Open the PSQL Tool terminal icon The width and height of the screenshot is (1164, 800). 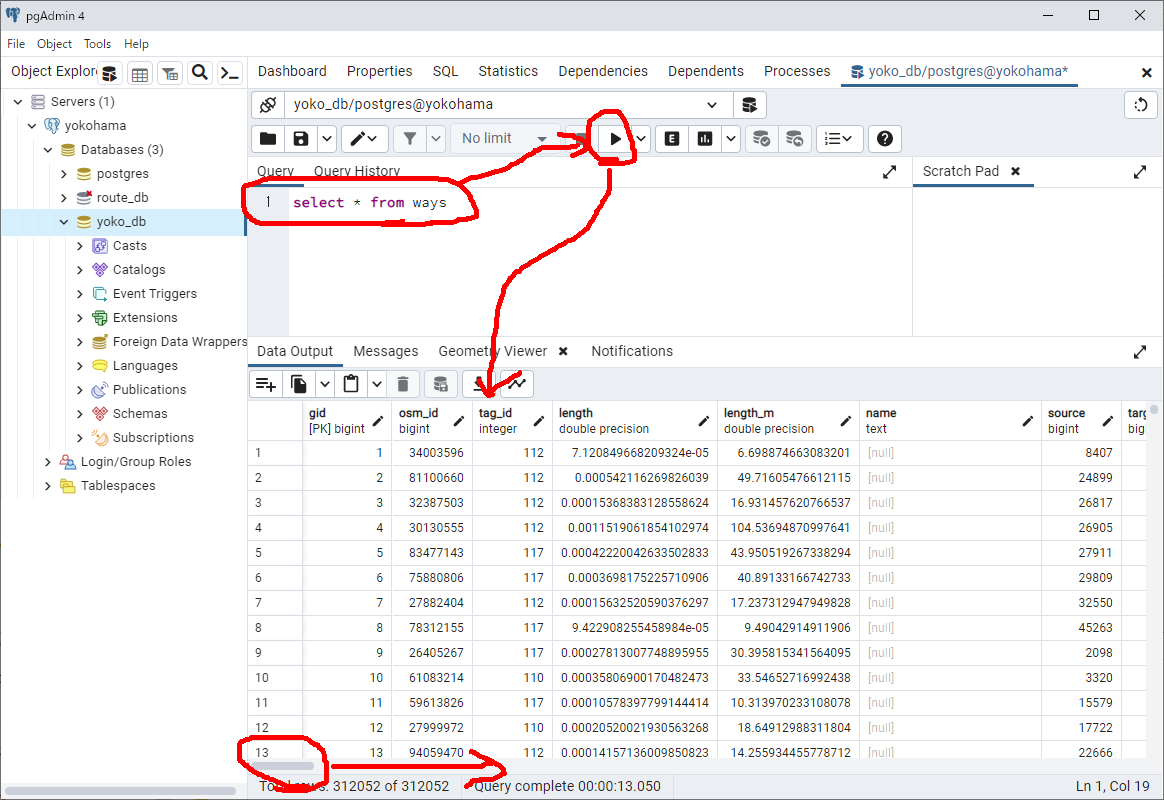point(230,73)
